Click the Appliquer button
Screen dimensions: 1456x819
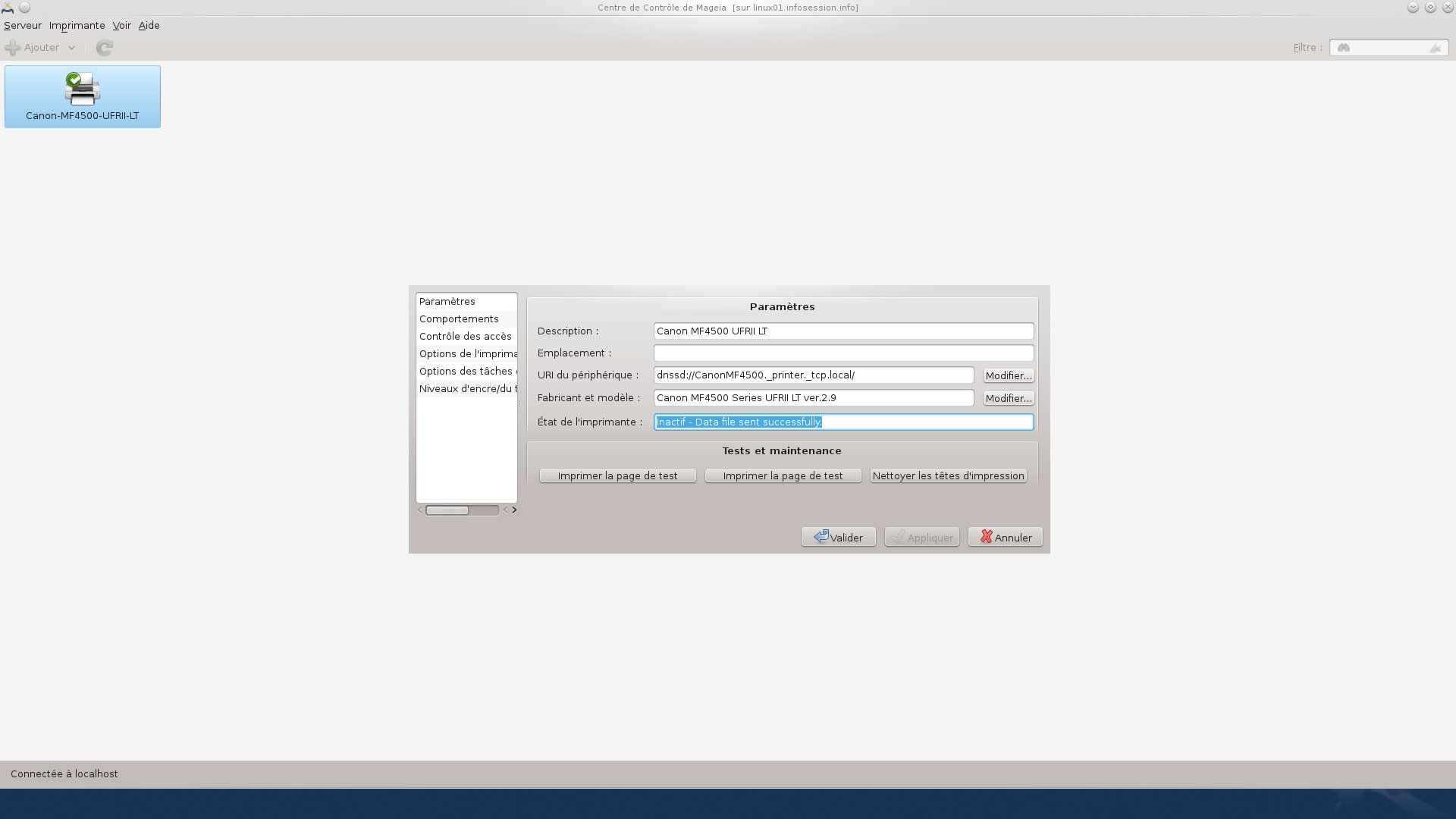921,537
